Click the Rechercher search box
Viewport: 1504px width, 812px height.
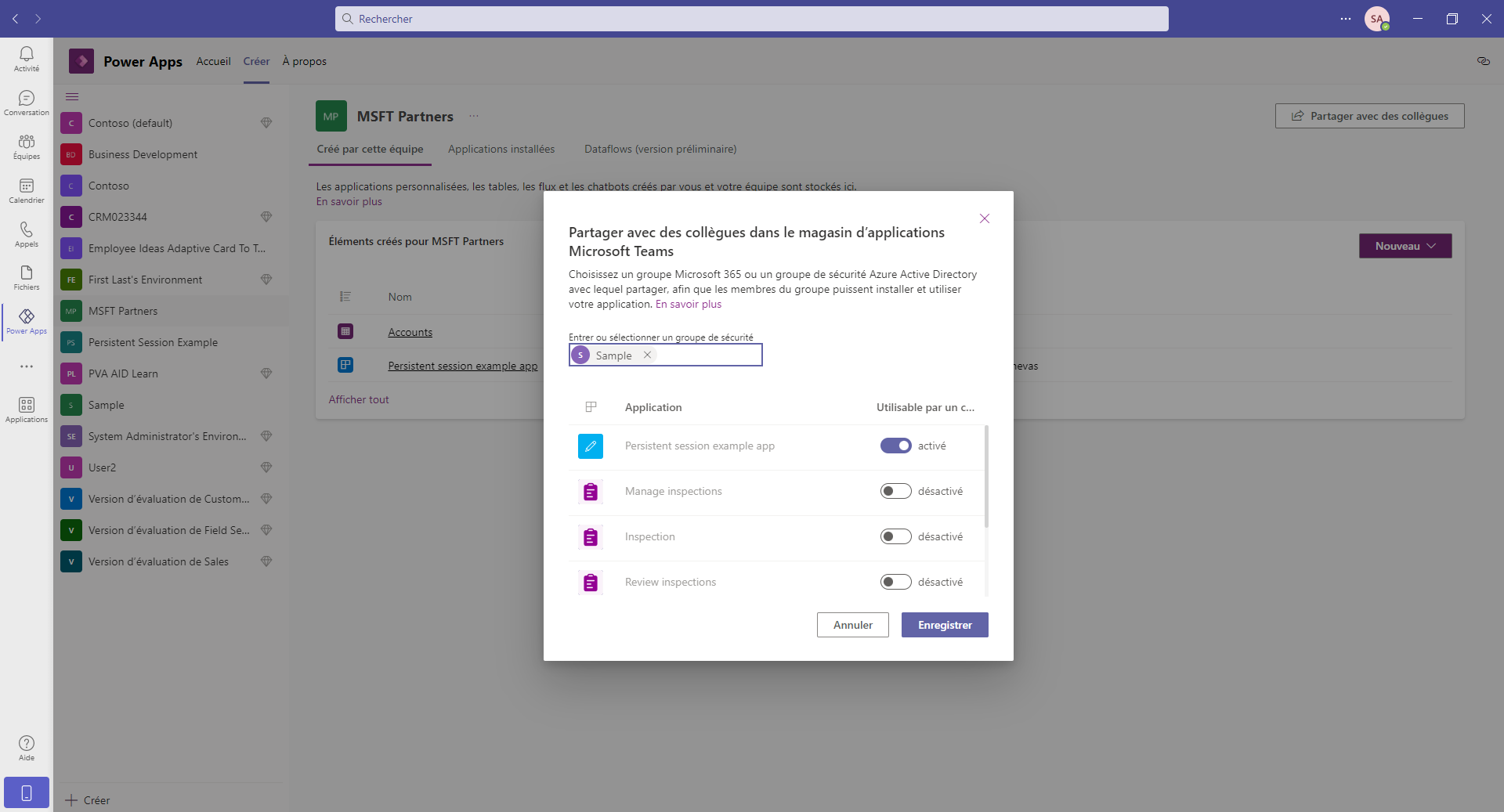(752, 19)
